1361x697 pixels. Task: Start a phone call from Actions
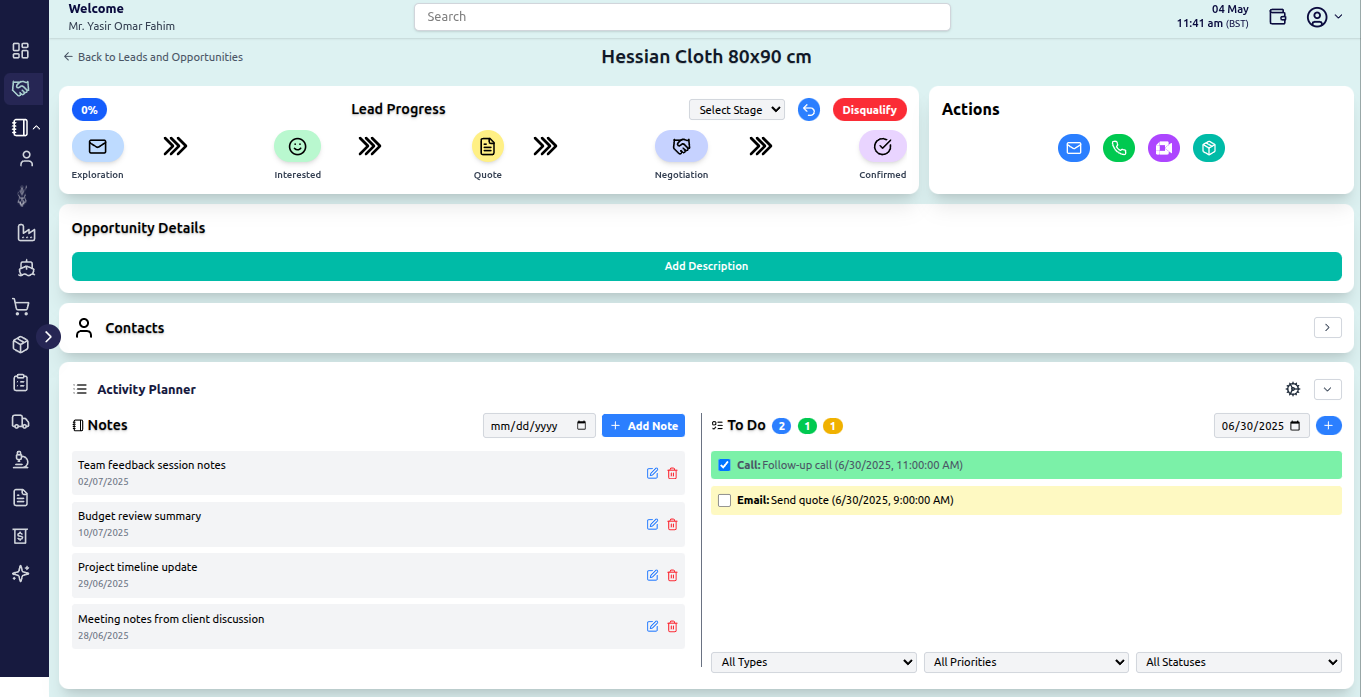[x=1119, y=148]
